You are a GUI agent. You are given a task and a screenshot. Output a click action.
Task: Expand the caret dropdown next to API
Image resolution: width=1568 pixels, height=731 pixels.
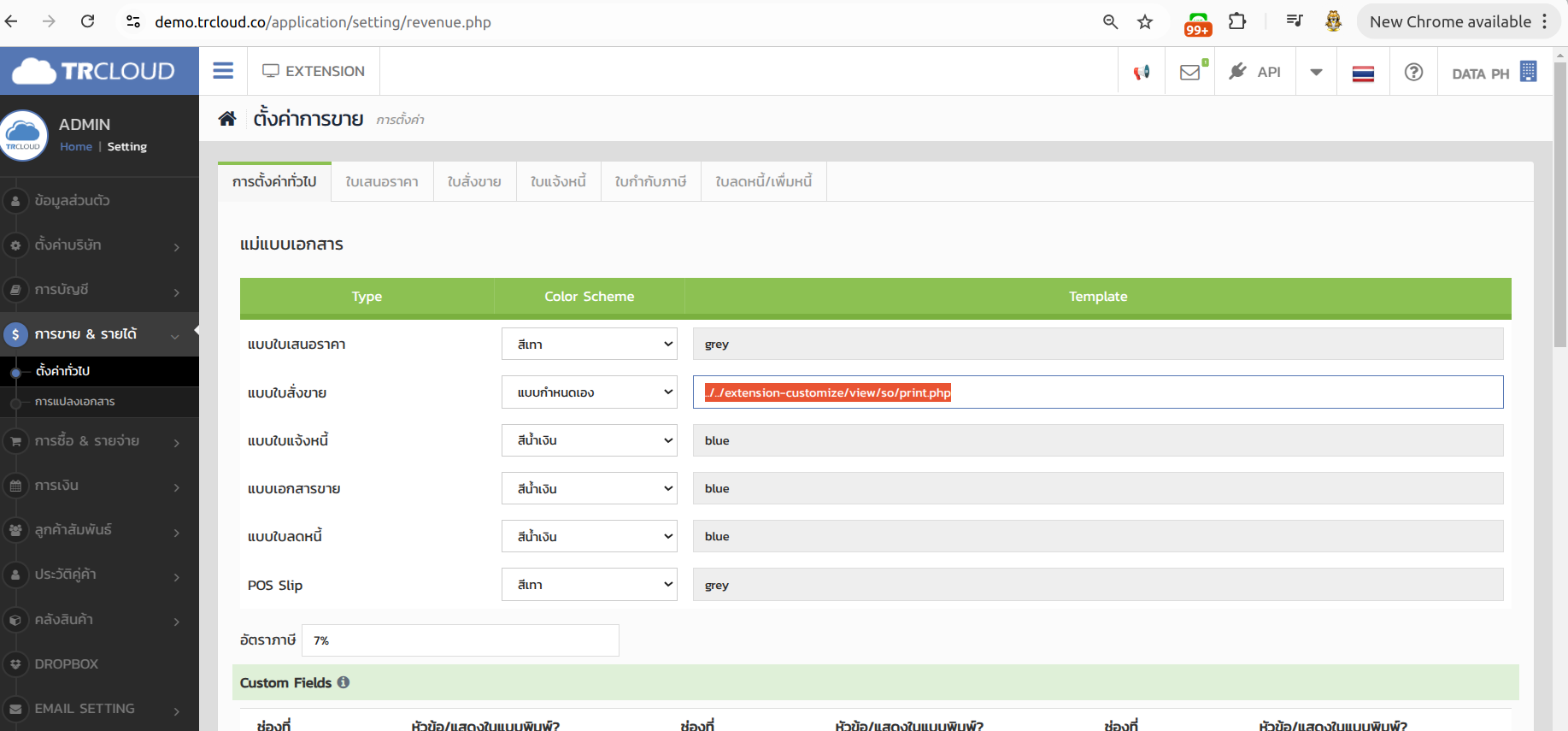[x=1316, y=73]
